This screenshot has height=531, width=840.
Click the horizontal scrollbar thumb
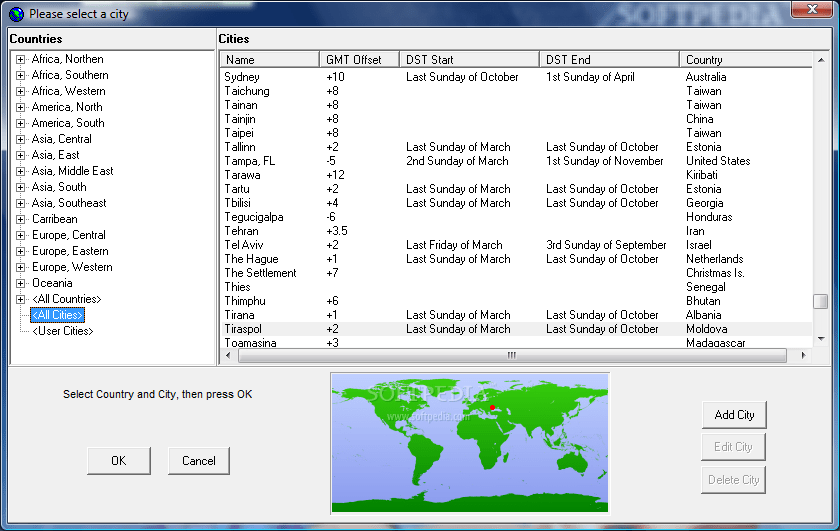coord(512,355)
